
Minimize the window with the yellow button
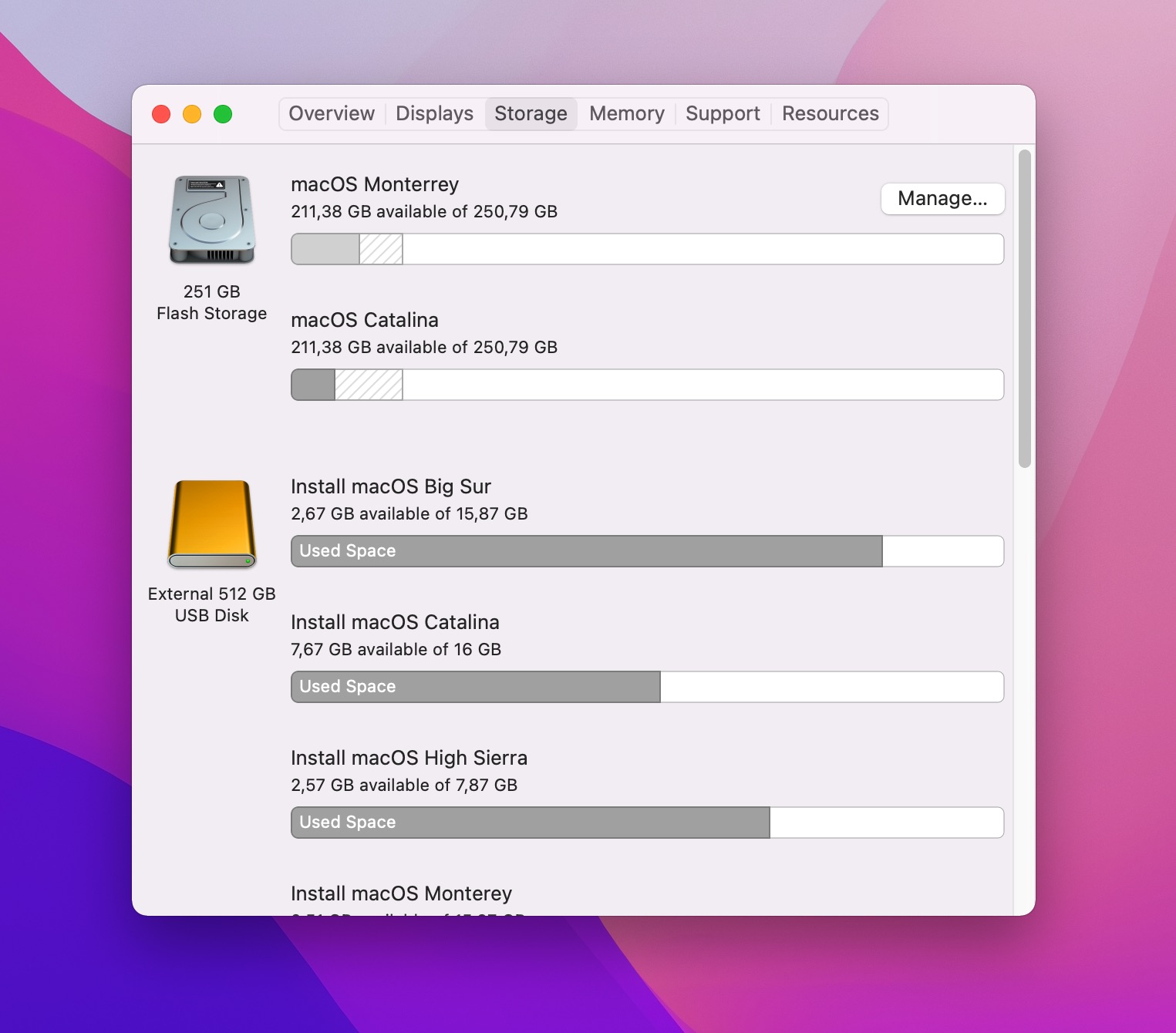pyautogui.click(x=192, y=114)
